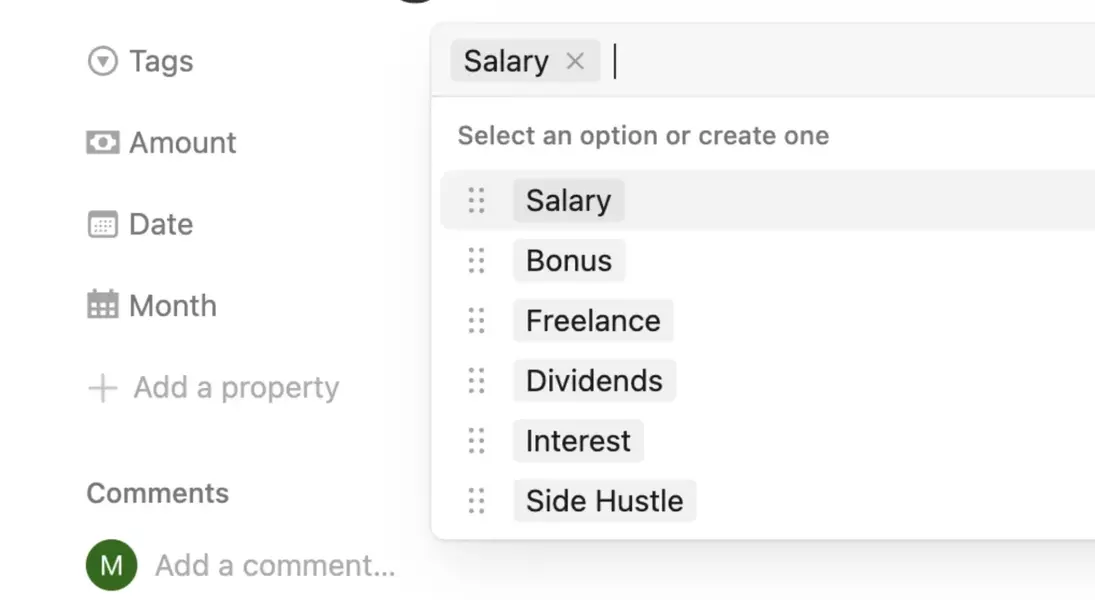Select the Interest tag option
This screenshot has height=600, width=1095.
coord(578,441)
